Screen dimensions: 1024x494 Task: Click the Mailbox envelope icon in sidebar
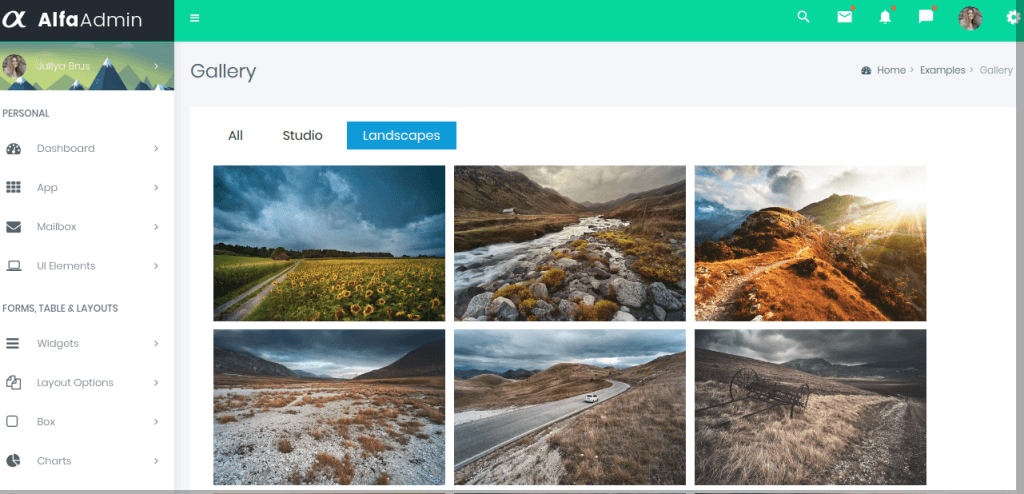point(14,227)
